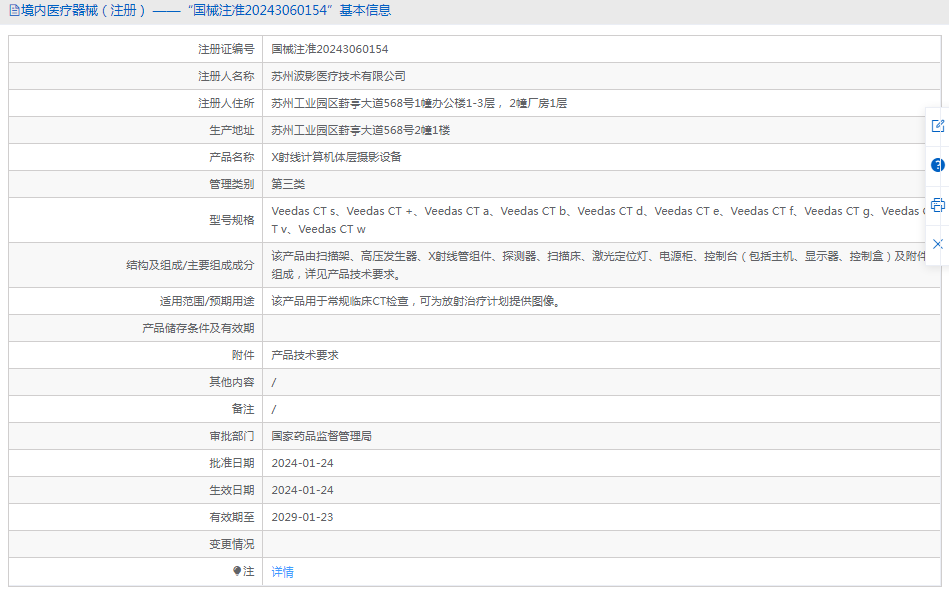The image size is (949, 596).
Task: Click the expiry date 2029-01-23
Action: pos(303,517)
